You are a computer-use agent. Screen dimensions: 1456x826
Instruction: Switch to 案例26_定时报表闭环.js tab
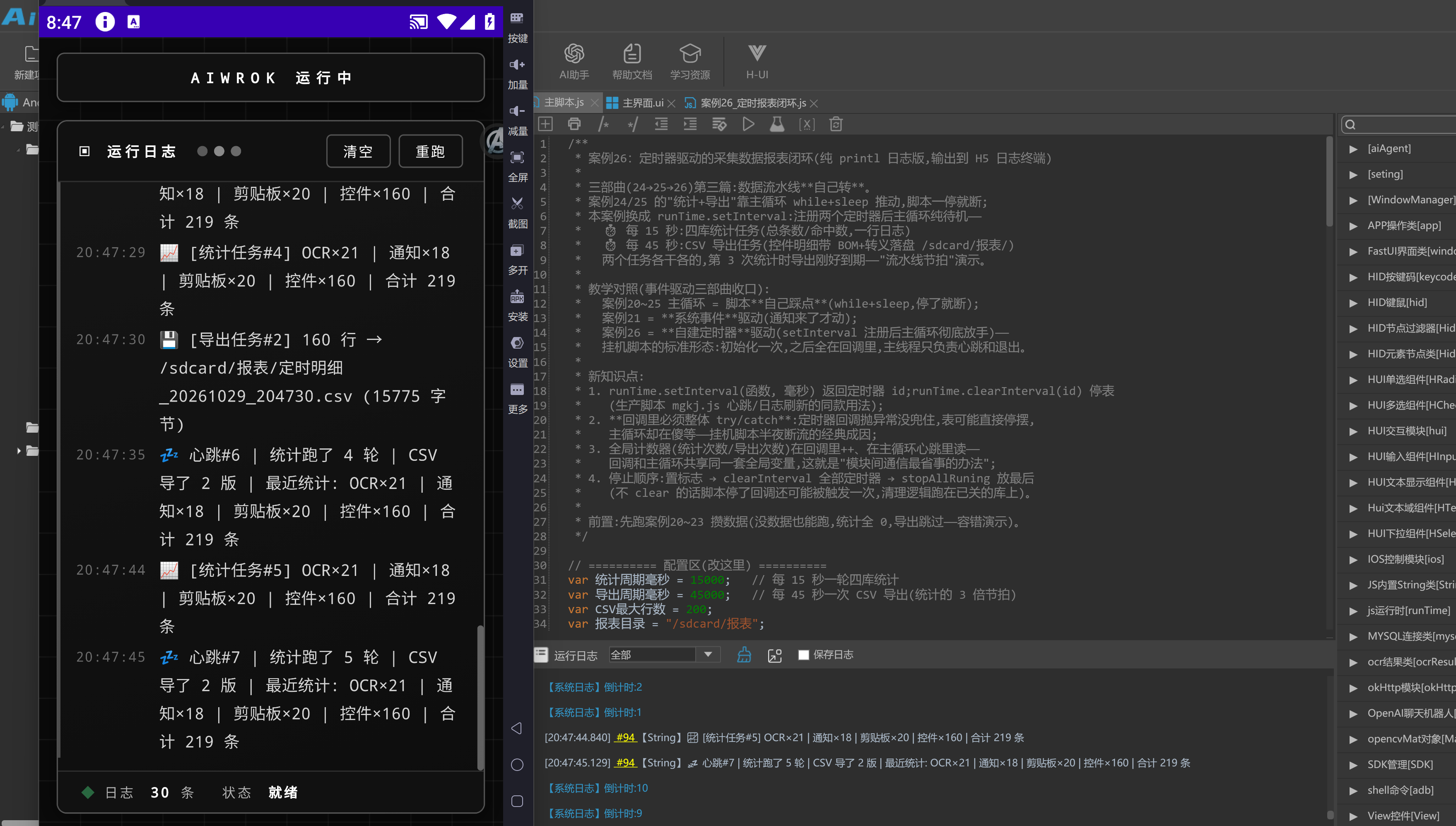pos(752,103)
